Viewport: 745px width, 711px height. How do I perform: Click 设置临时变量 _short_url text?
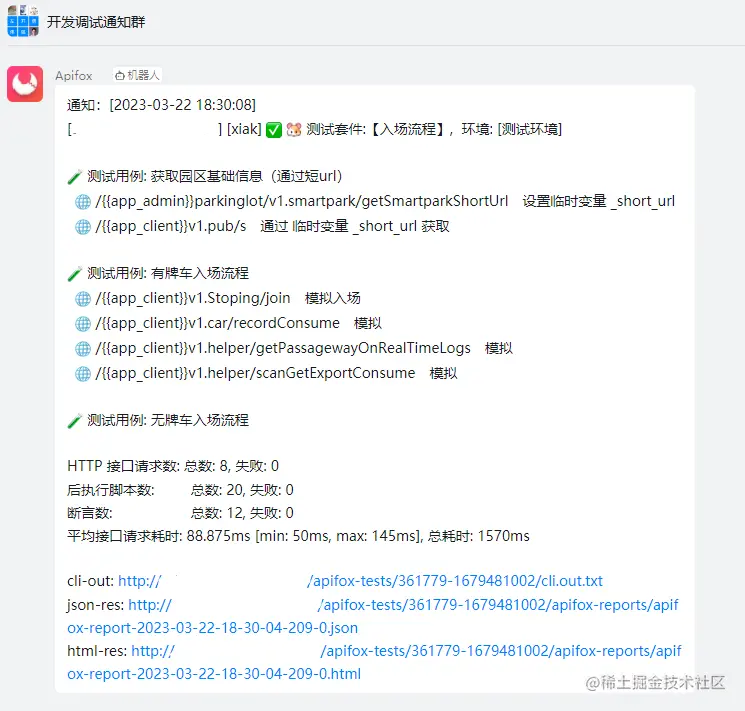(x=599, y=202)
